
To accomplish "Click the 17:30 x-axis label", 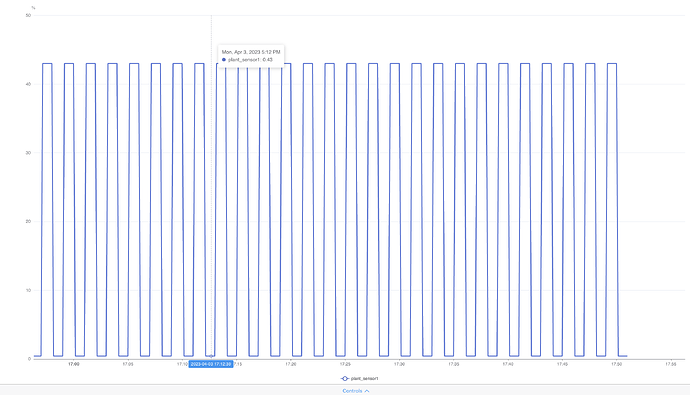I will pyautogui.click(x=399, y=364).
